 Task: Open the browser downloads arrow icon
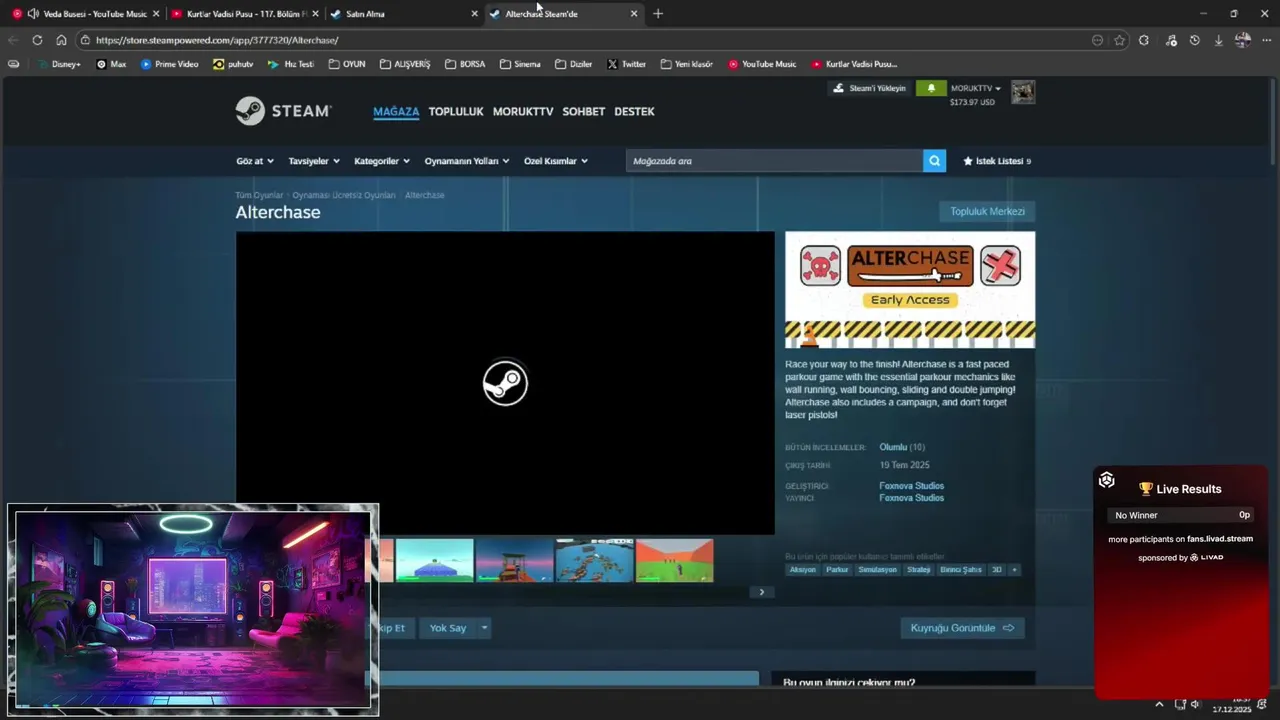click(1218, 40)
